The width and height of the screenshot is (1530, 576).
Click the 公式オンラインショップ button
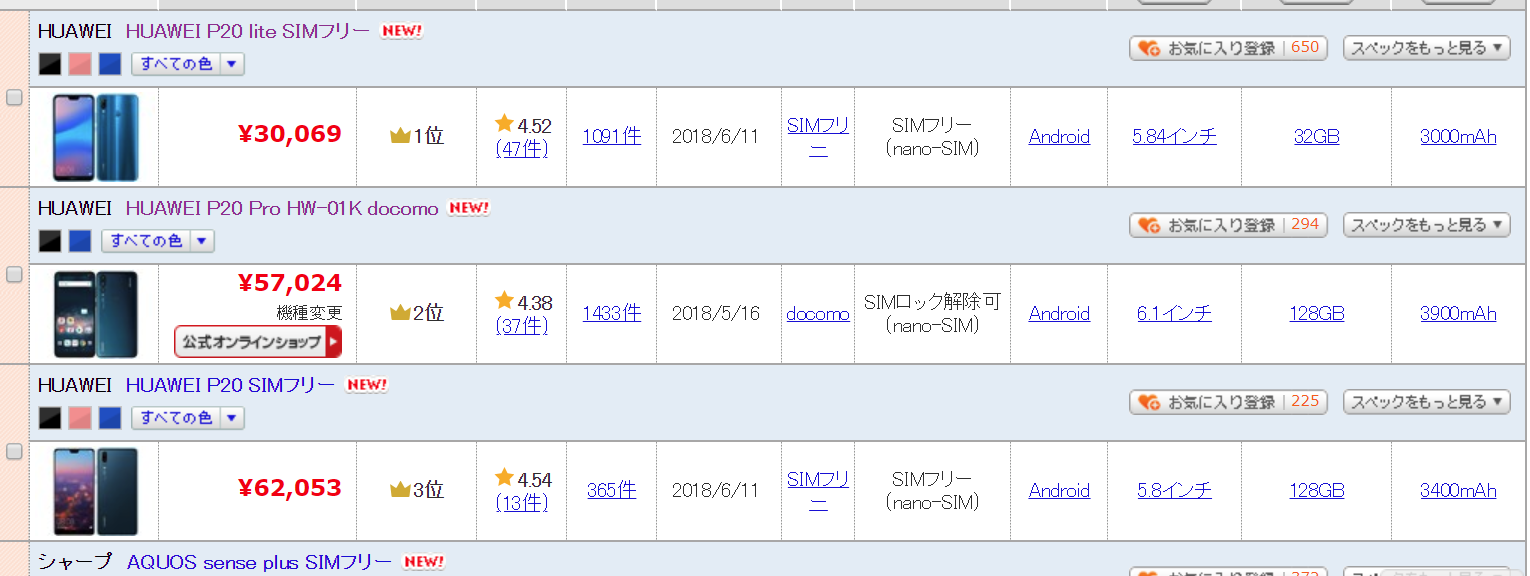click(x=258, y=342)
